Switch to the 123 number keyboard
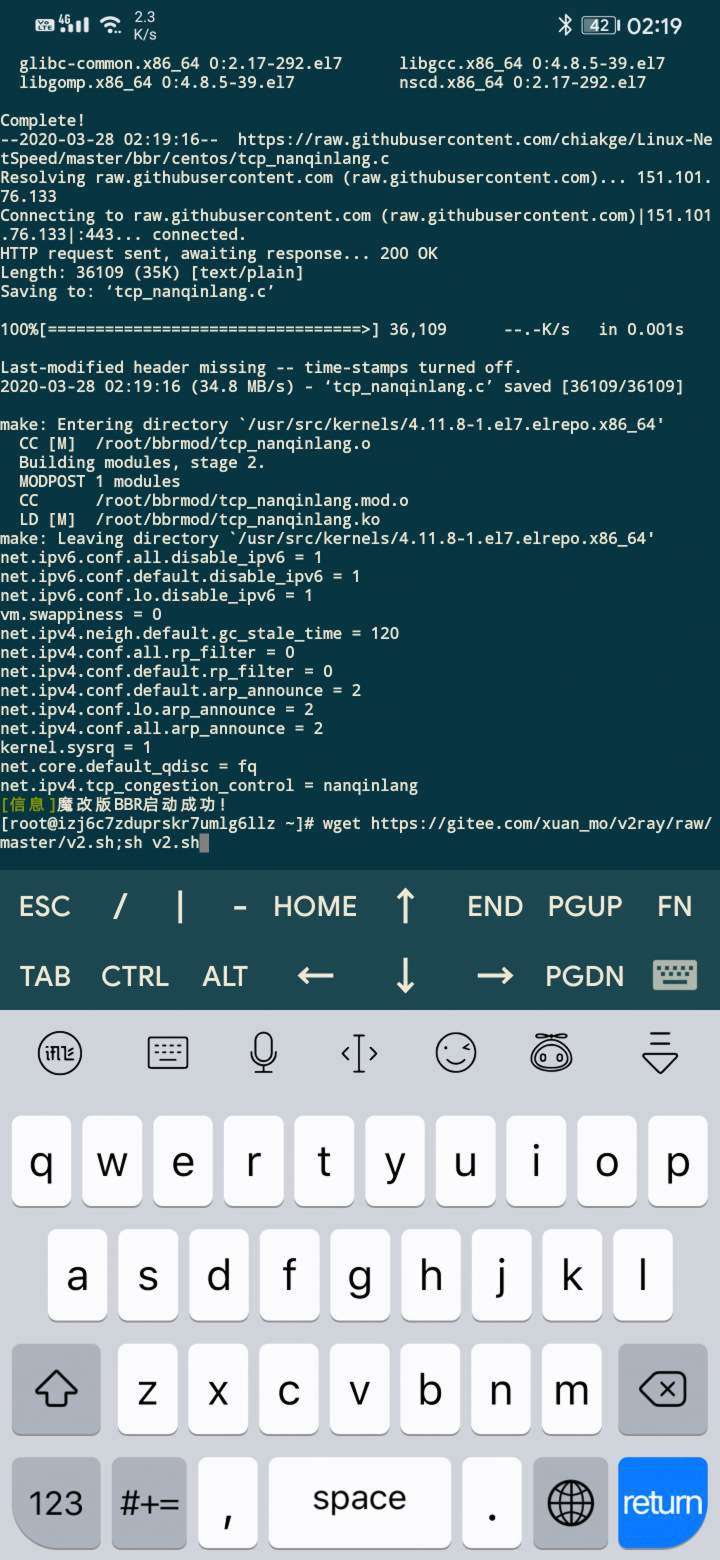The height and width of the screenshot is (1560, 720). [x=56, y=1502]
